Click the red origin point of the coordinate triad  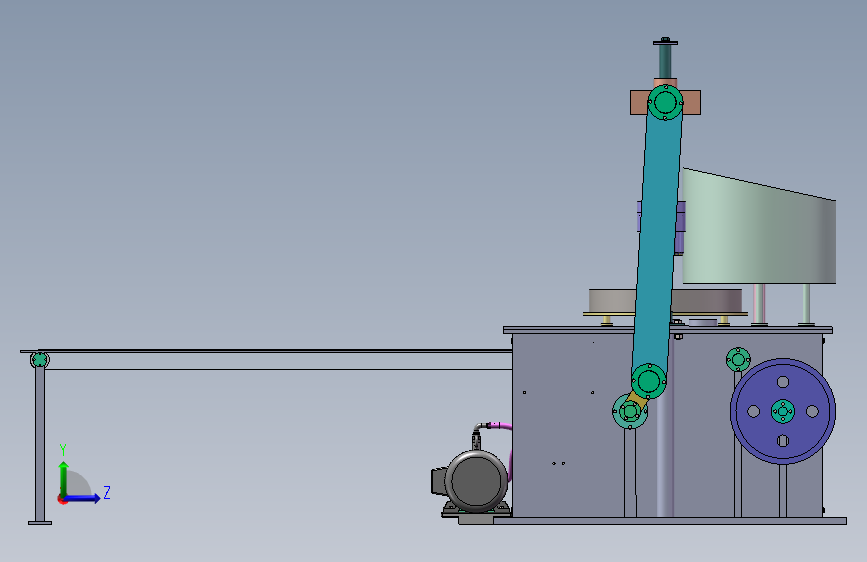[x=62, y=499]
